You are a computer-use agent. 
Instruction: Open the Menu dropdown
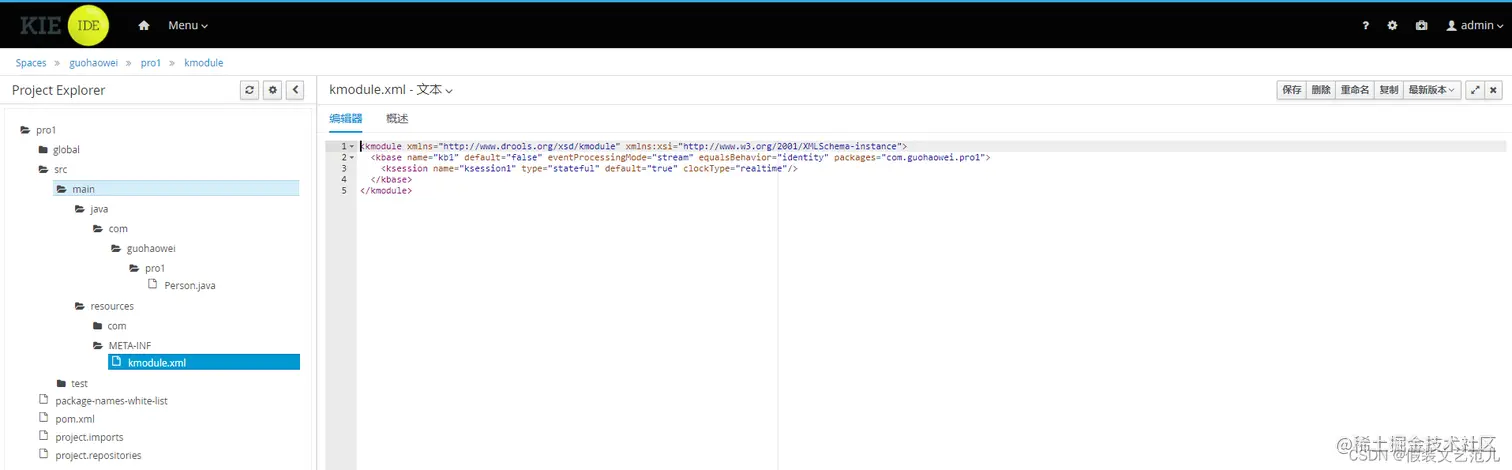click(188, 25)
